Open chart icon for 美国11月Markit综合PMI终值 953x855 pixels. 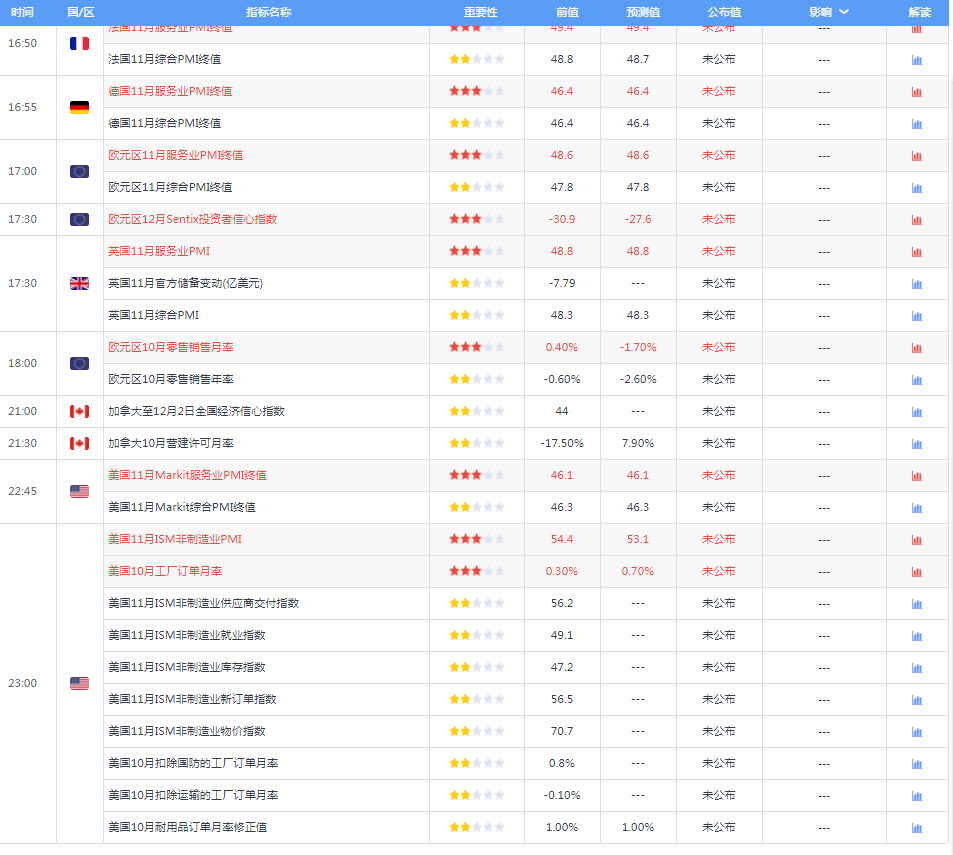(x=917, y=507)
